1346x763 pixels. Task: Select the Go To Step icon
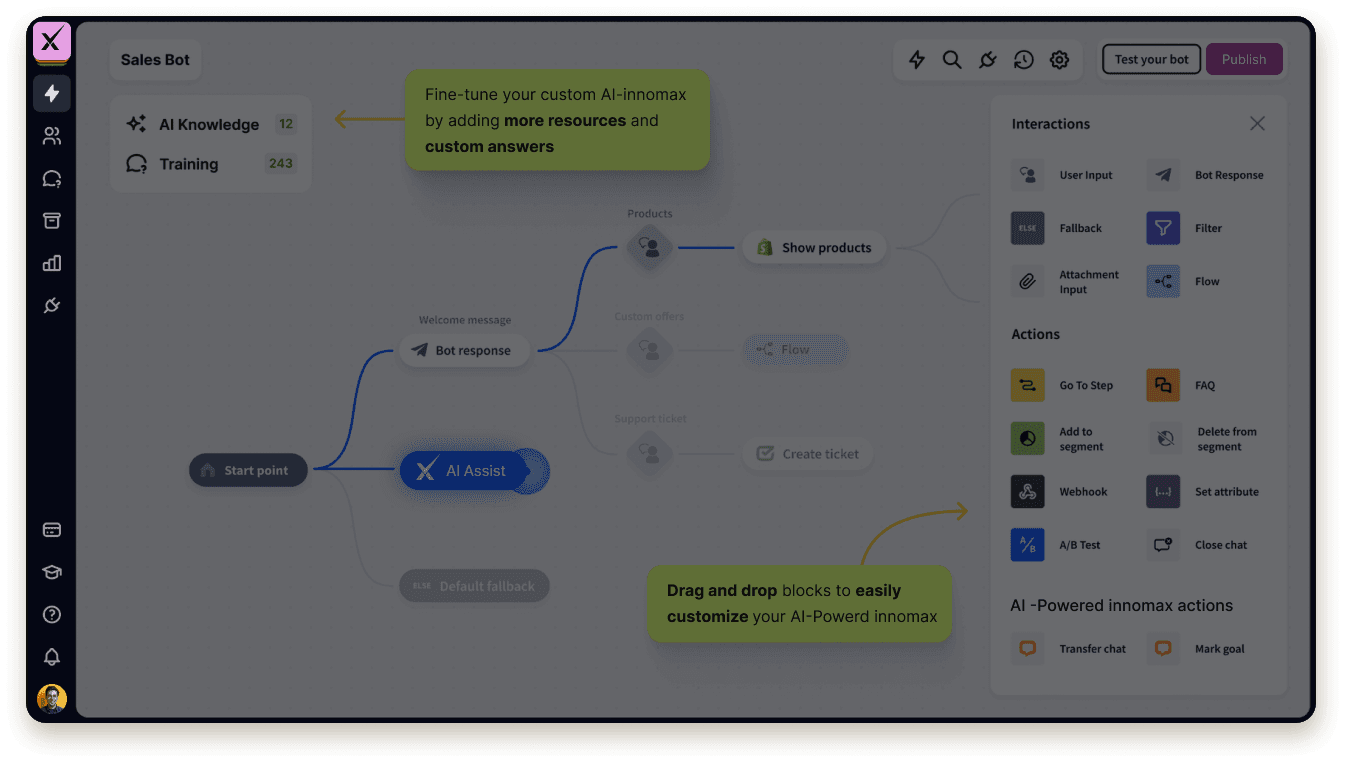1027,385
